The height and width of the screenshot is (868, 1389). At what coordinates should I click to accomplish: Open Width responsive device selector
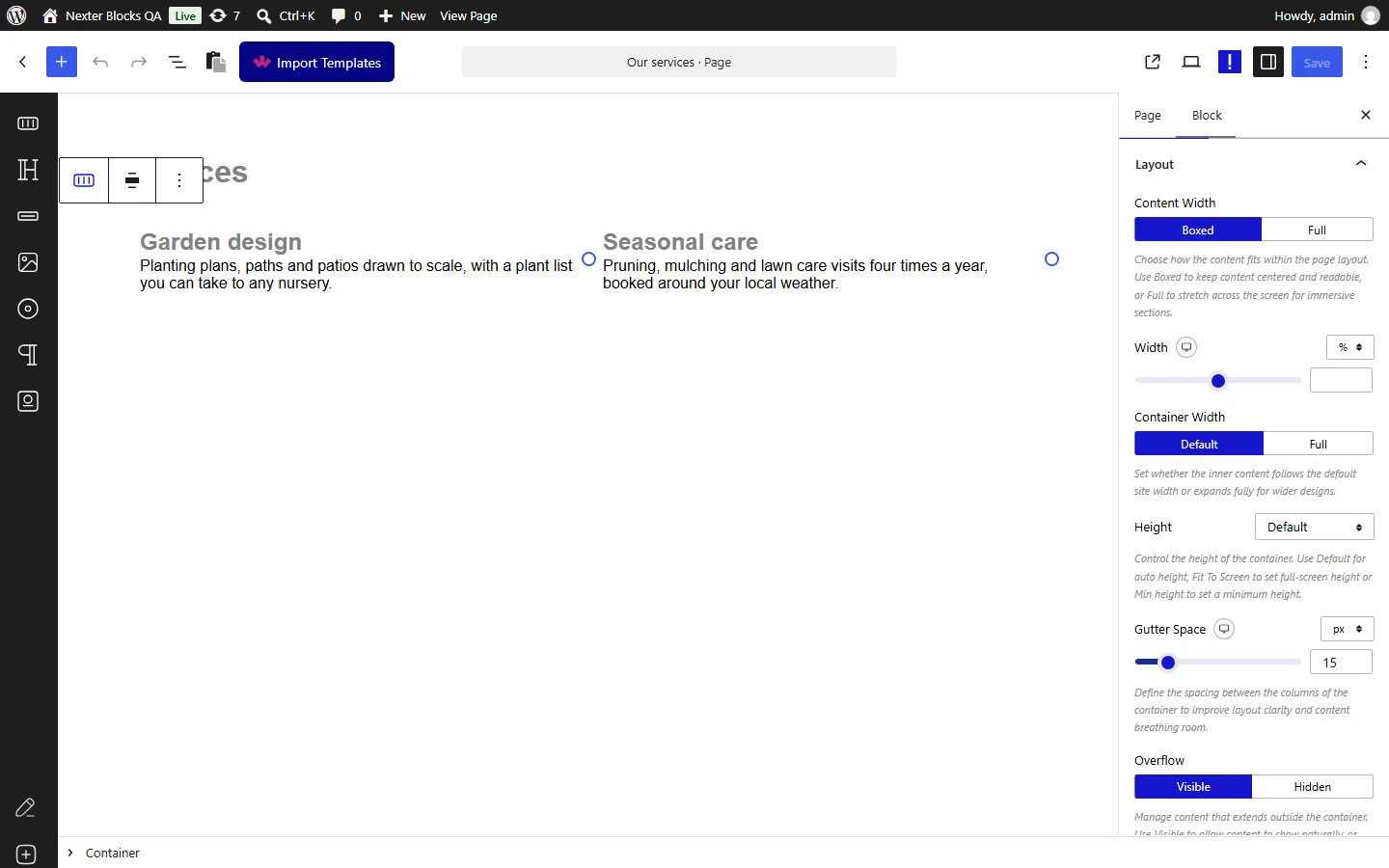pyautogui.click(x=1186, y=347)
